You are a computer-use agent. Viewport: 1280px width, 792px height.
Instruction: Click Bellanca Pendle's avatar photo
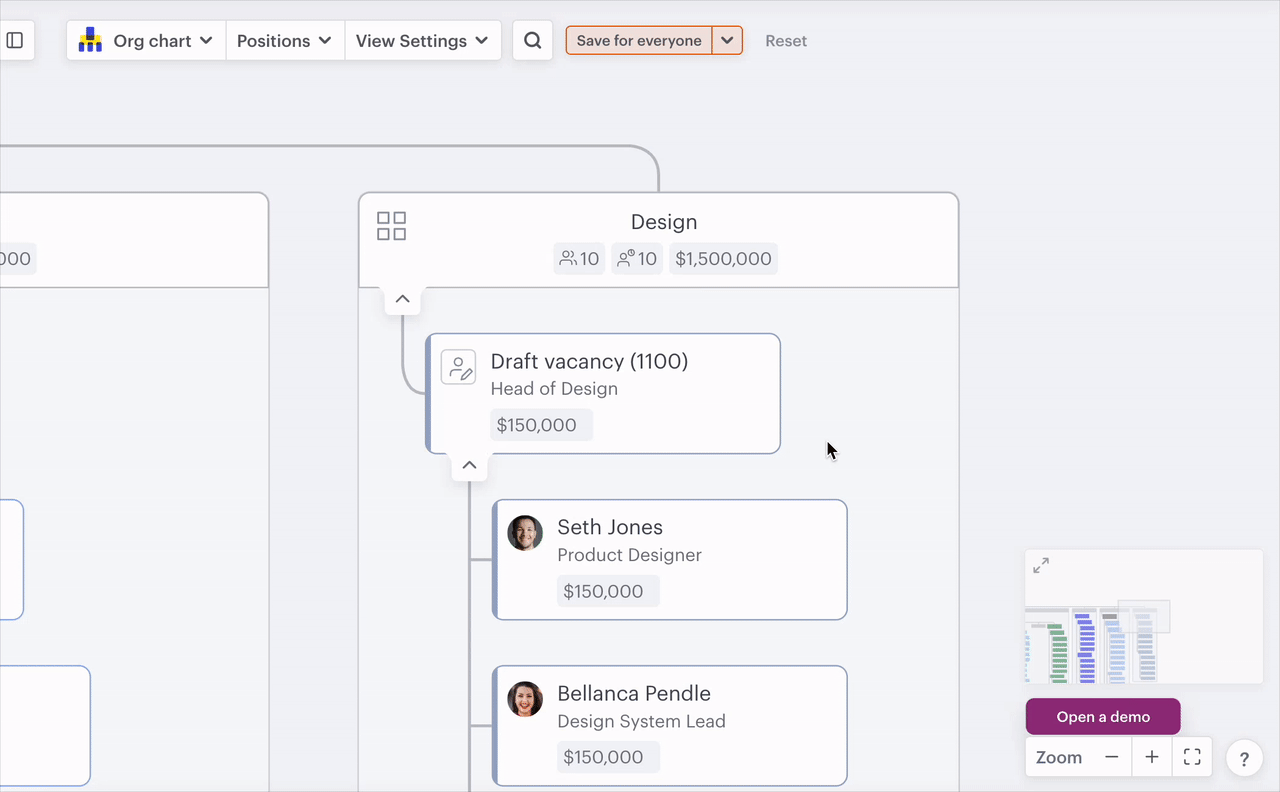(x=525, y=699)
